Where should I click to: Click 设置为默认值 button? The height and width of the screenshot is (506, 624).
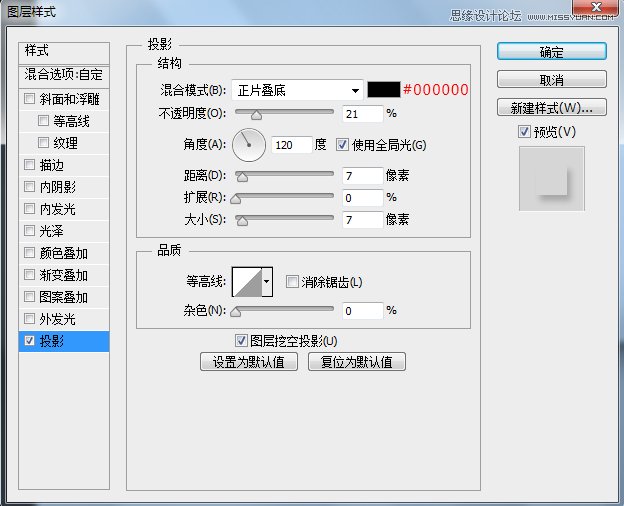pyautogui.click(x=249, y=361)
